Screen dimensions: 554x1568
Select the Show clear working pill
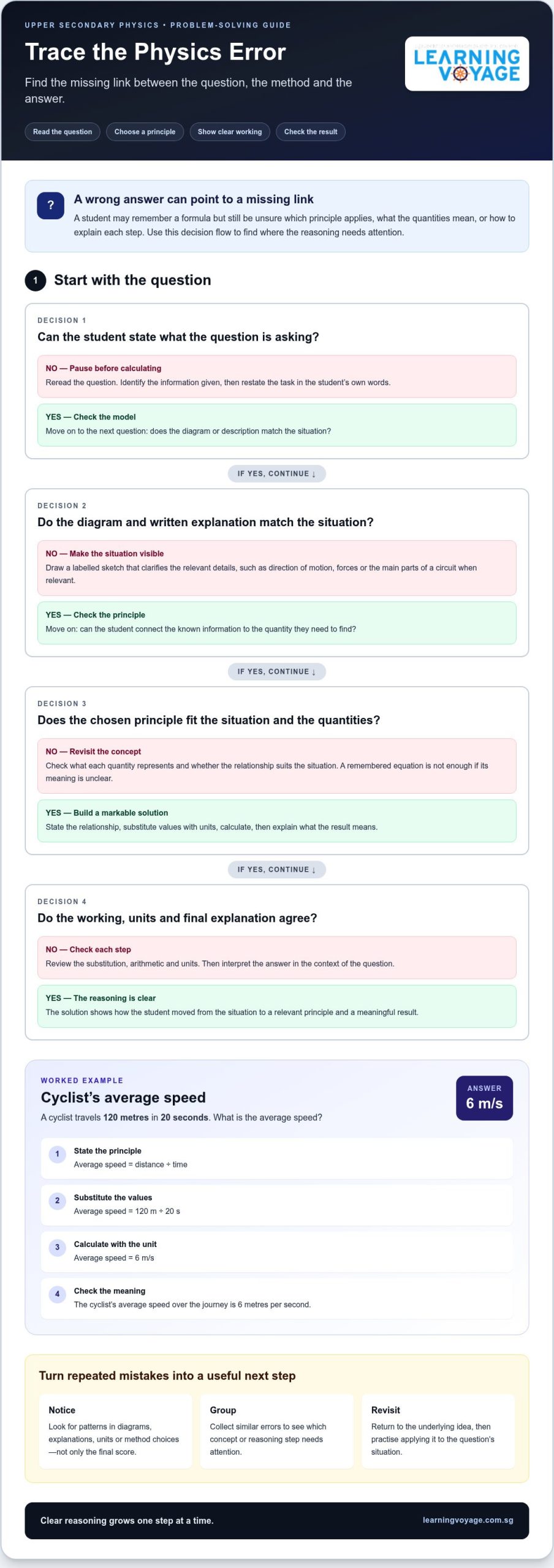(x=230, y=132)
